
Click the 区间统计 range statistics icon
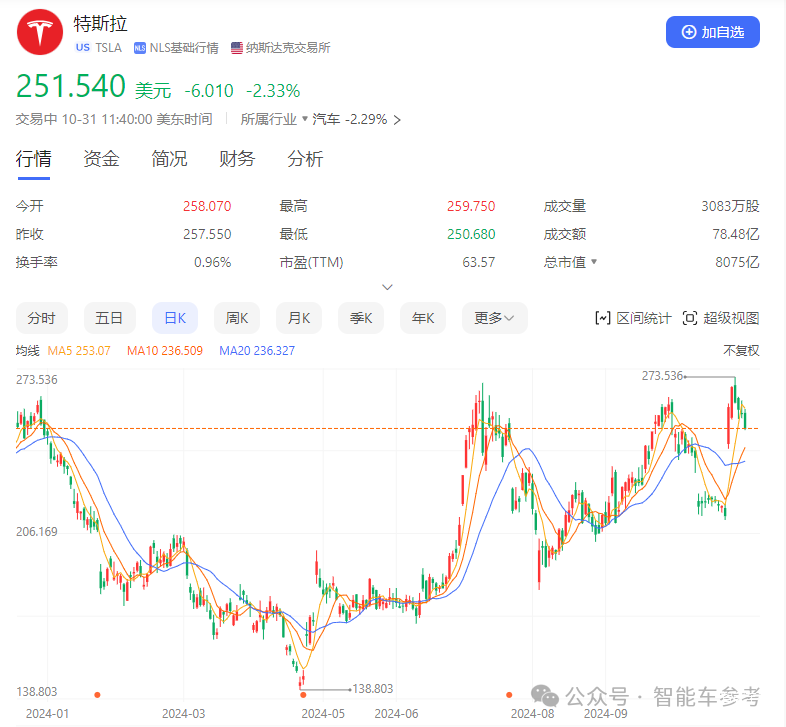click(x=603, y=318)
